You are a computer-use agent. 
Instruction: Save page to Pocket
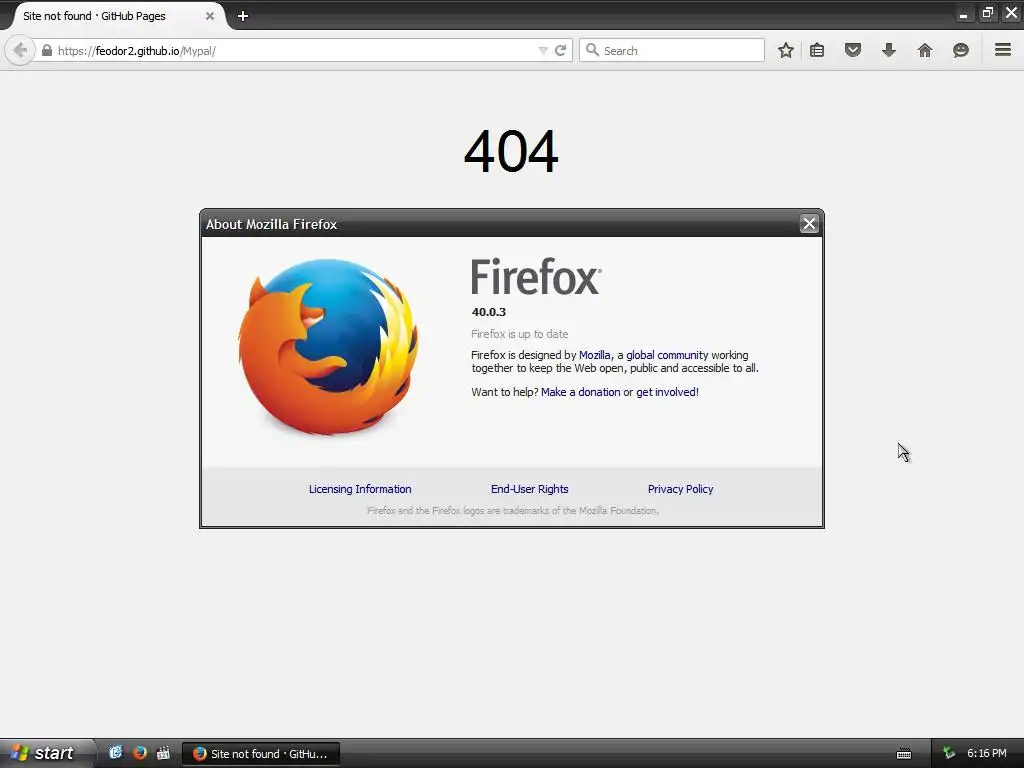(x=852, y=50)
